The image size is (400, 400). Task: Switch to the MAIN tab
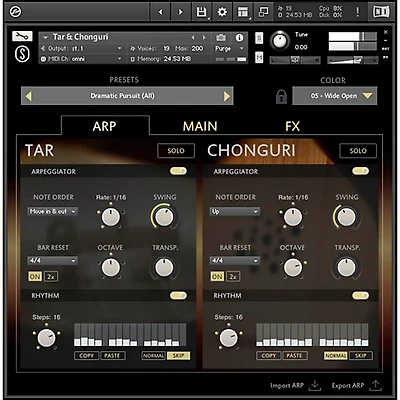(x=200, y=126)
